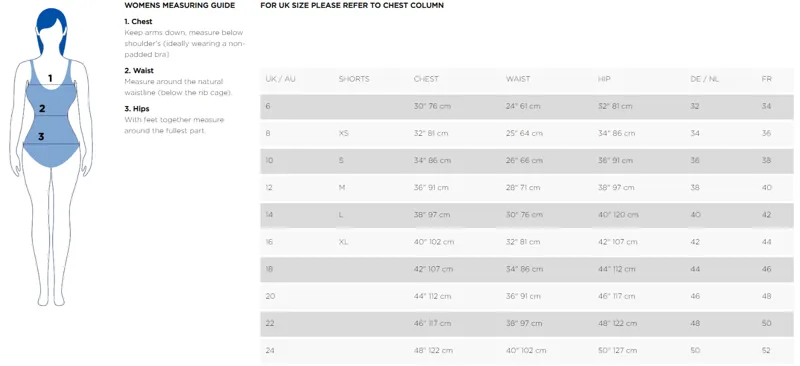This screenshot has width=800, height=366.
Task: Click the waist marker 2 on the figure
Action: (x=42, y=108)
